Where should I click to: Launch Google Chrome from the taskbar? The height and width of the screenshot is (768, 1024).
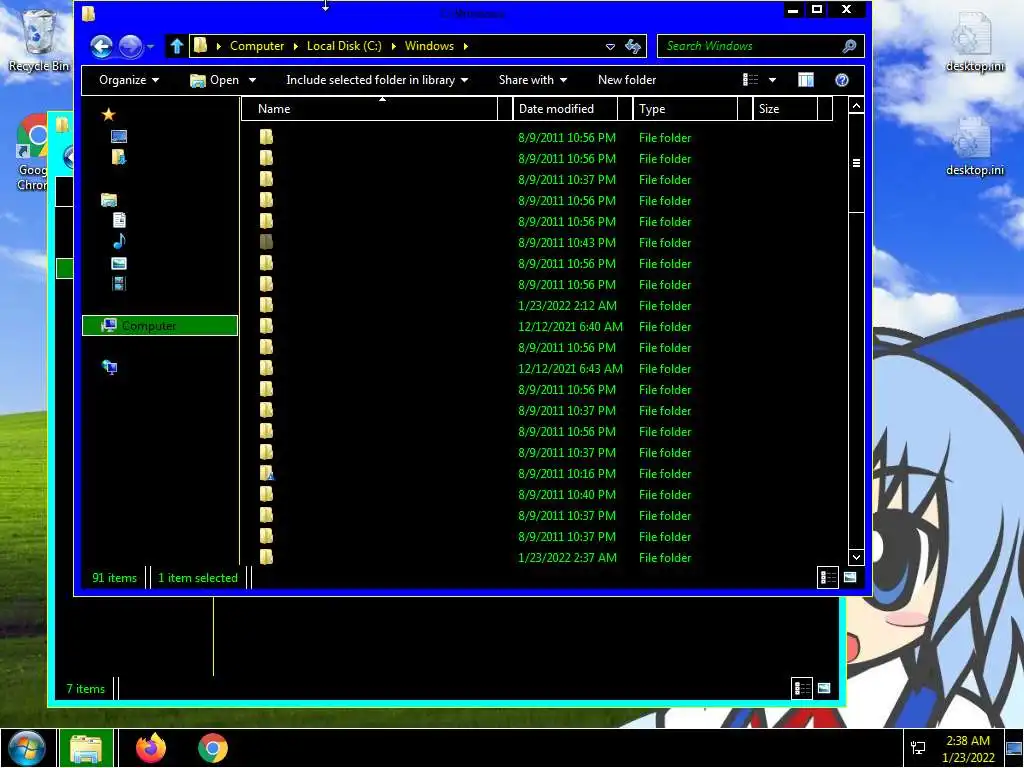[213, 748]
